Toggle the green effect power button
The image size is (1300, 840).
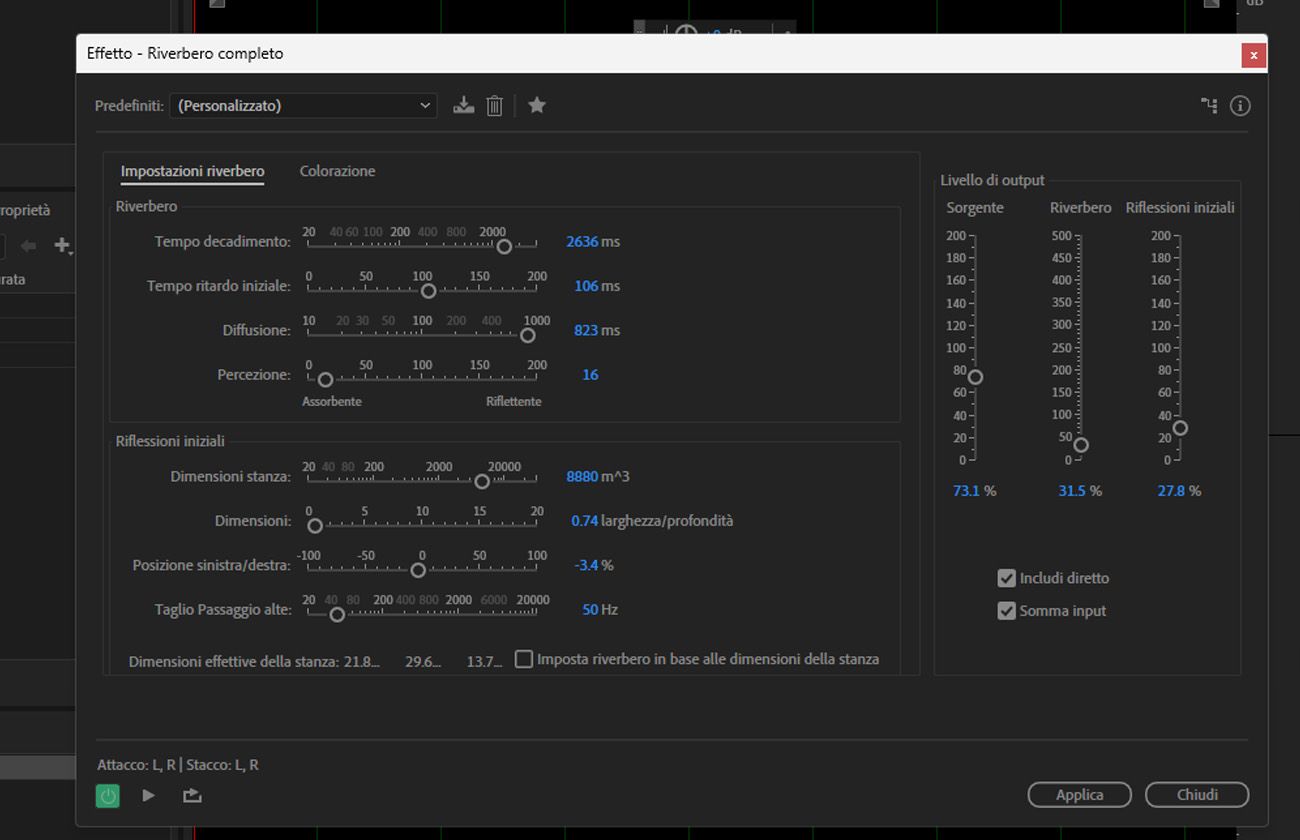(107, 796)
